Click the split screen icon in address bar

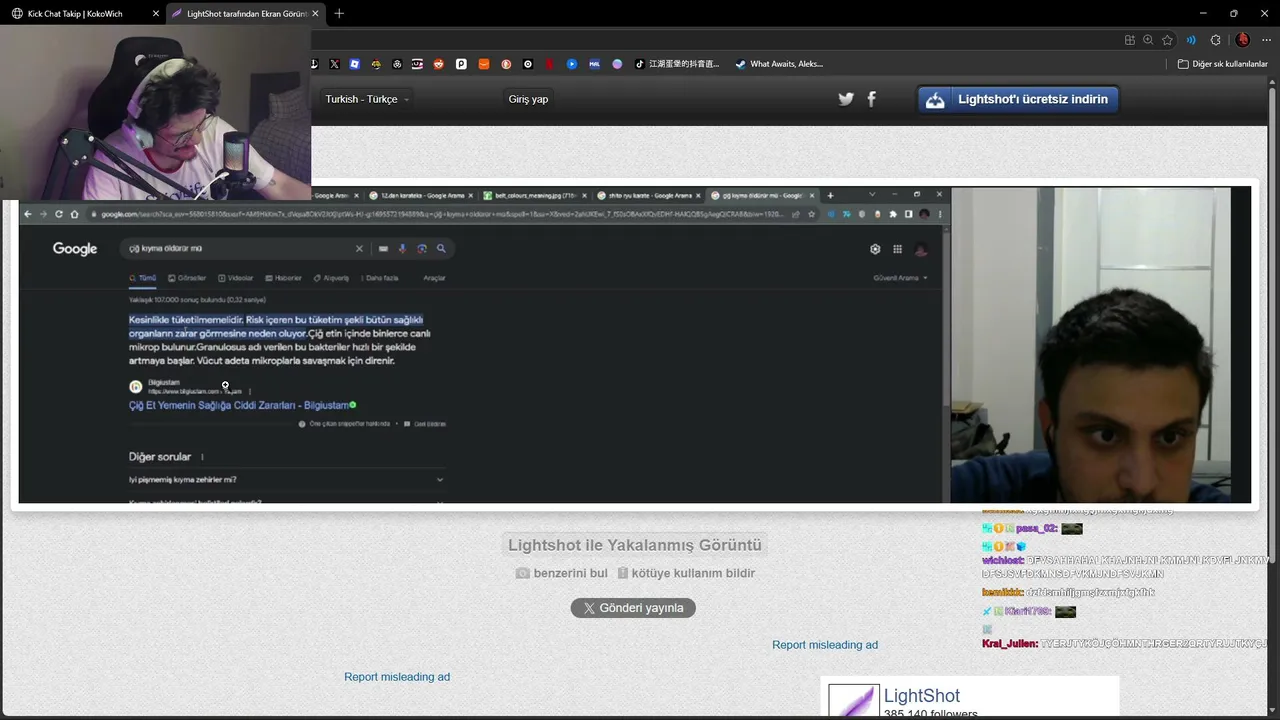(1129, 40)
